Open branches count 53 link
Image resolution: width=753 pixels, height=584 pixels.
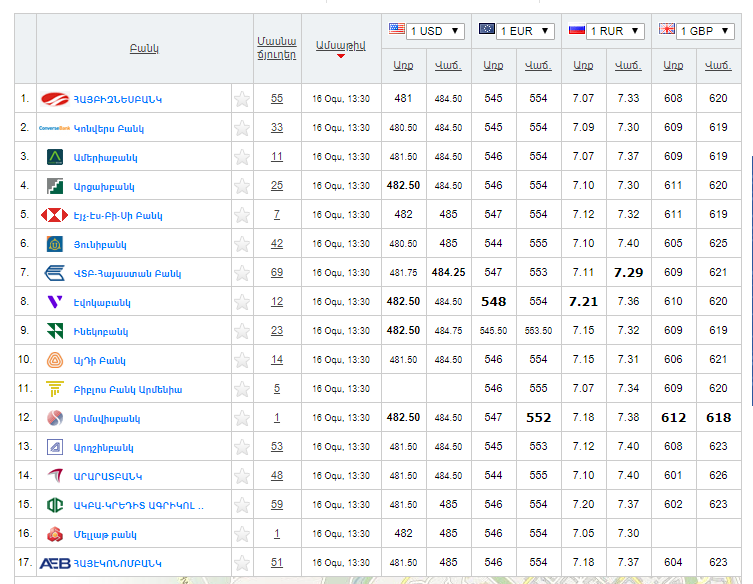click(x=277, y=446)
